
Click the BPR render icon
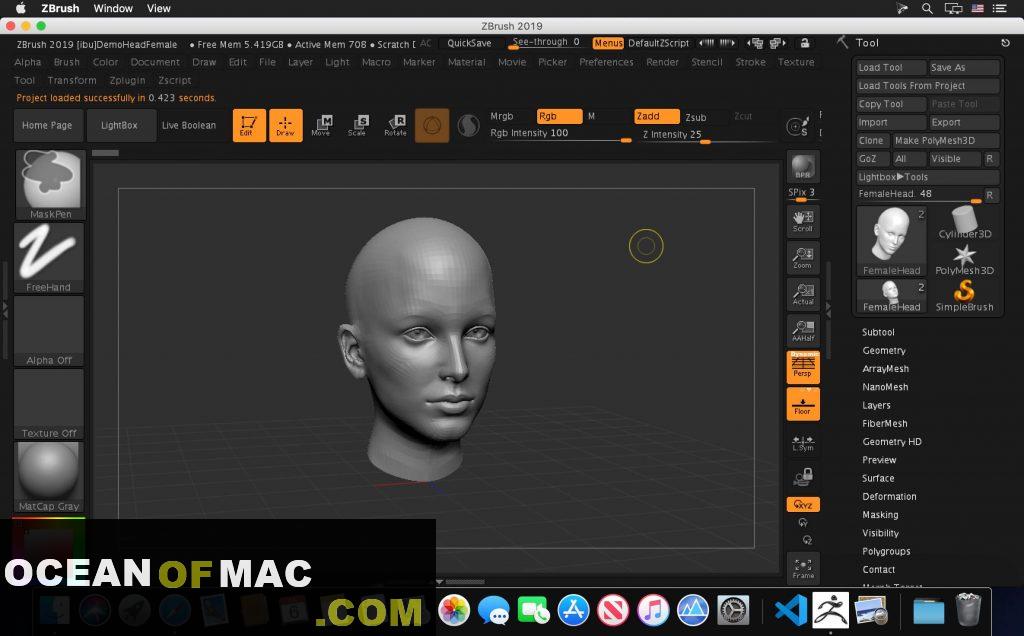803,167
